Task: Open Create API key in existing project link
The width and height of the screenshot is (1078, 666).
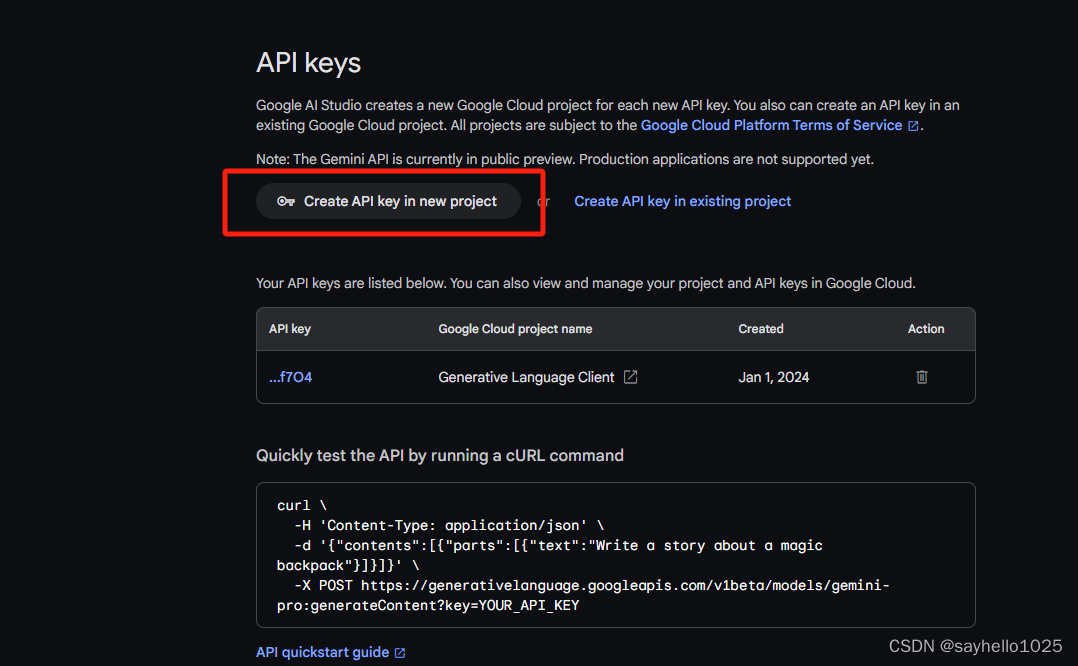Action: point(682,201)
